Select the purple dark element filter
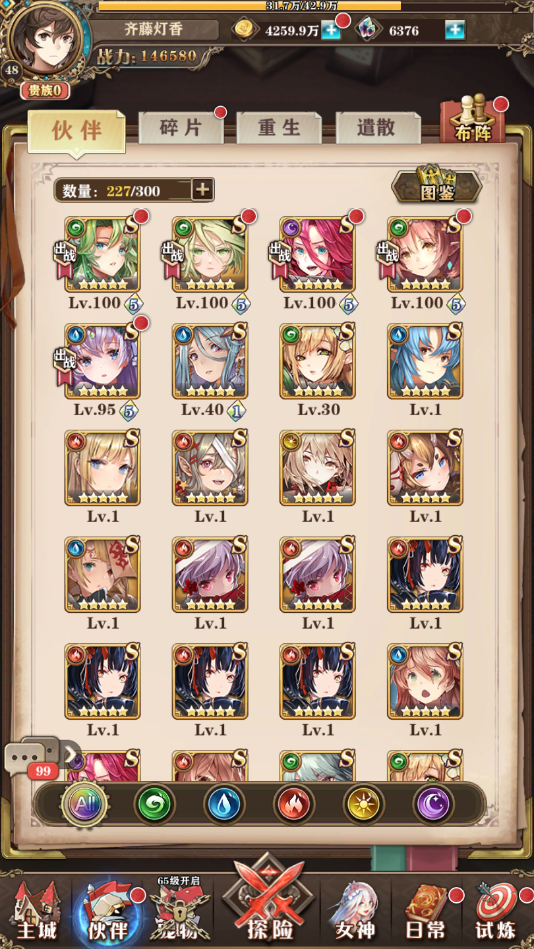 click(x=433, y=804)
